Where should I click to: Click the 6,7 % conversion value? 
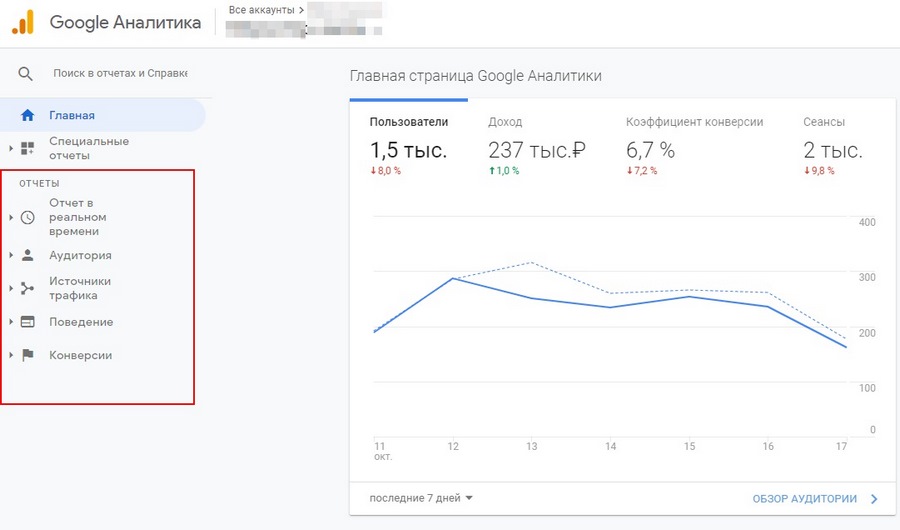[x=650, y=150]
